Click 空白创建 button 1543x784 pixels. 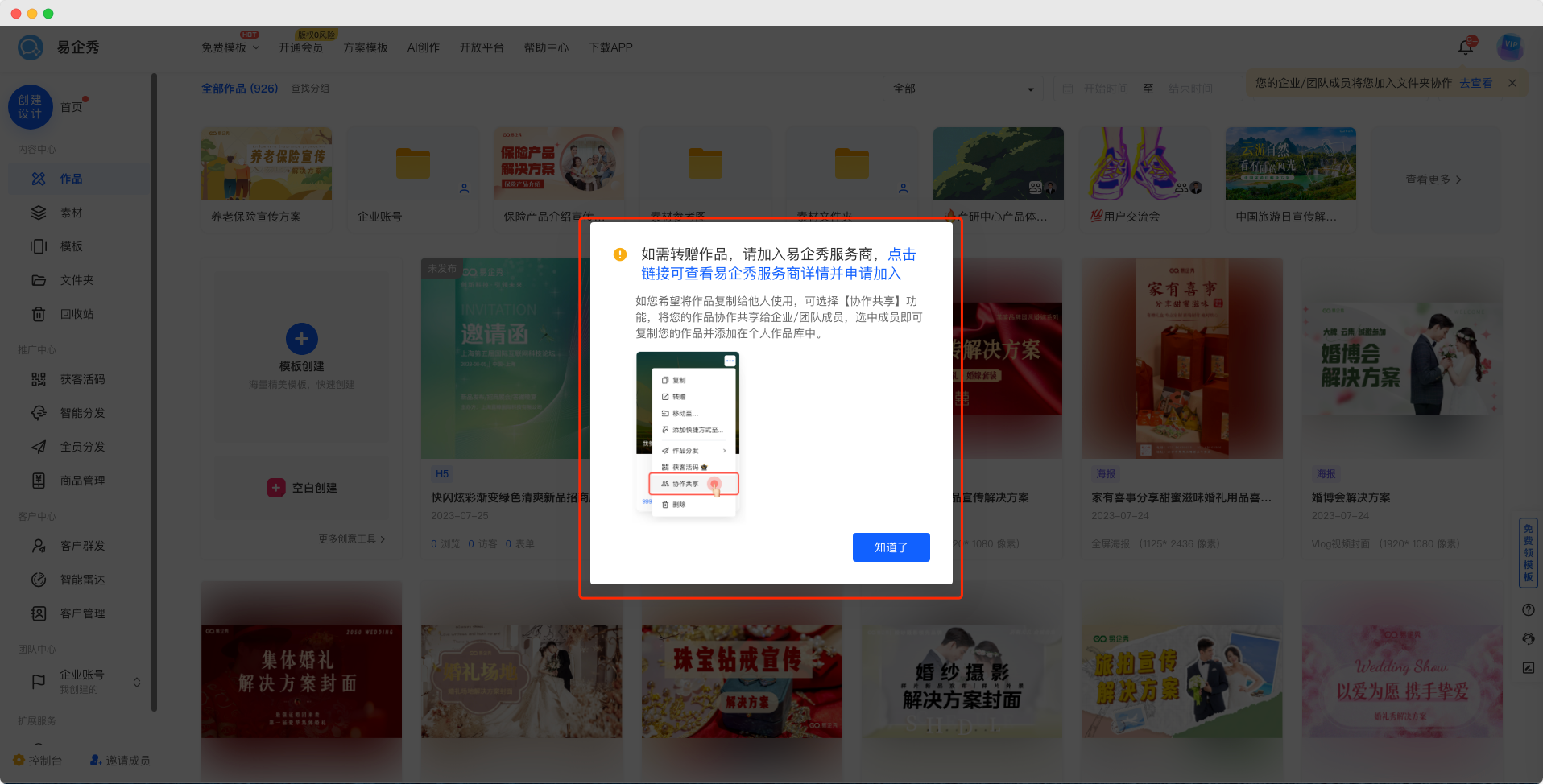(302, 488)
